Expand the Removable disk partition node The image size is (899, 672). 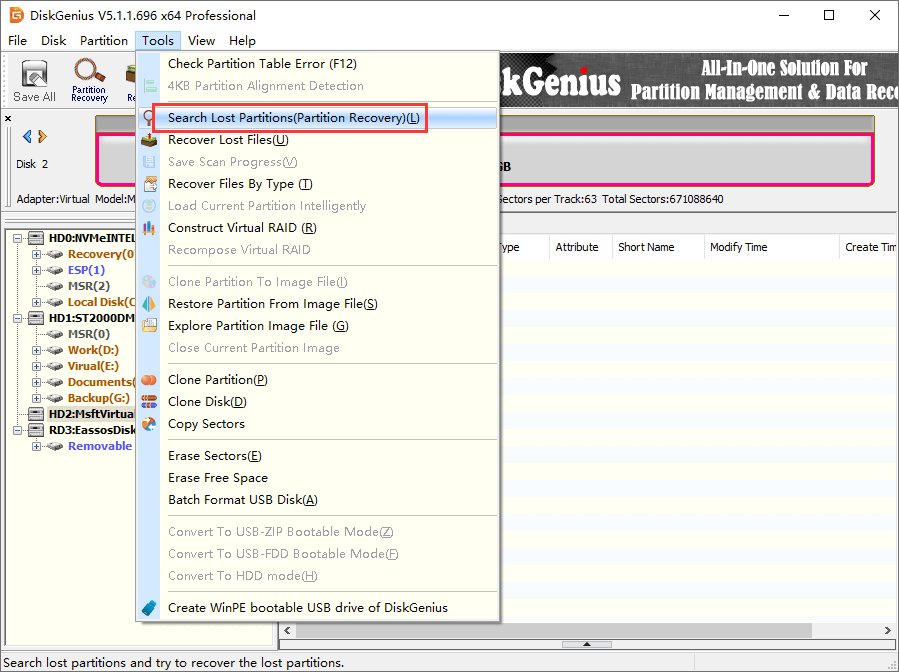[x=37, y=446]
